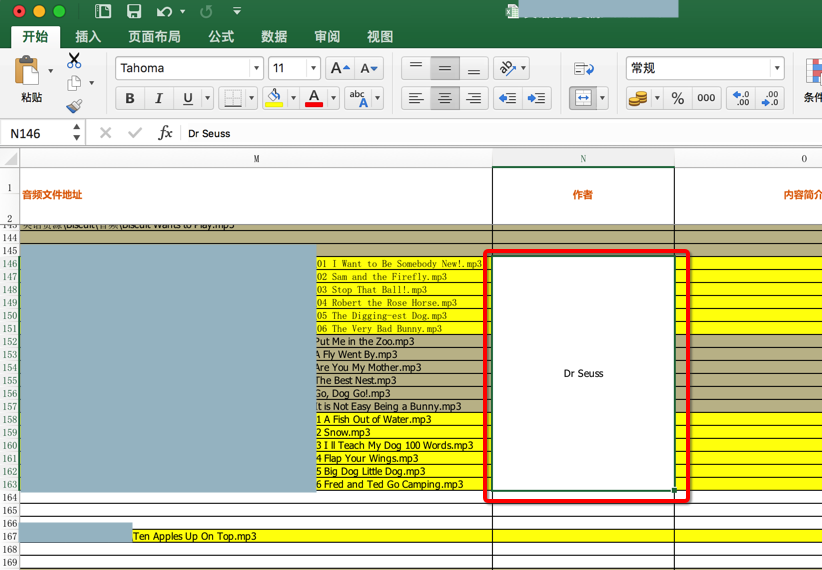Toggle Underline formatting

pyautogui.click(x=188, y=98)
